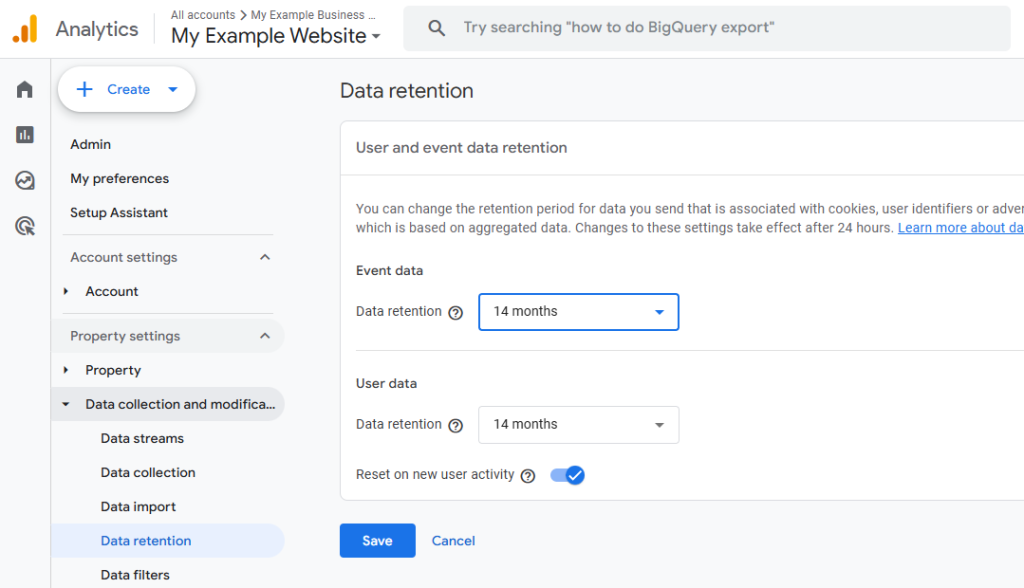Click the search magnifier icon

pos(436,28)
